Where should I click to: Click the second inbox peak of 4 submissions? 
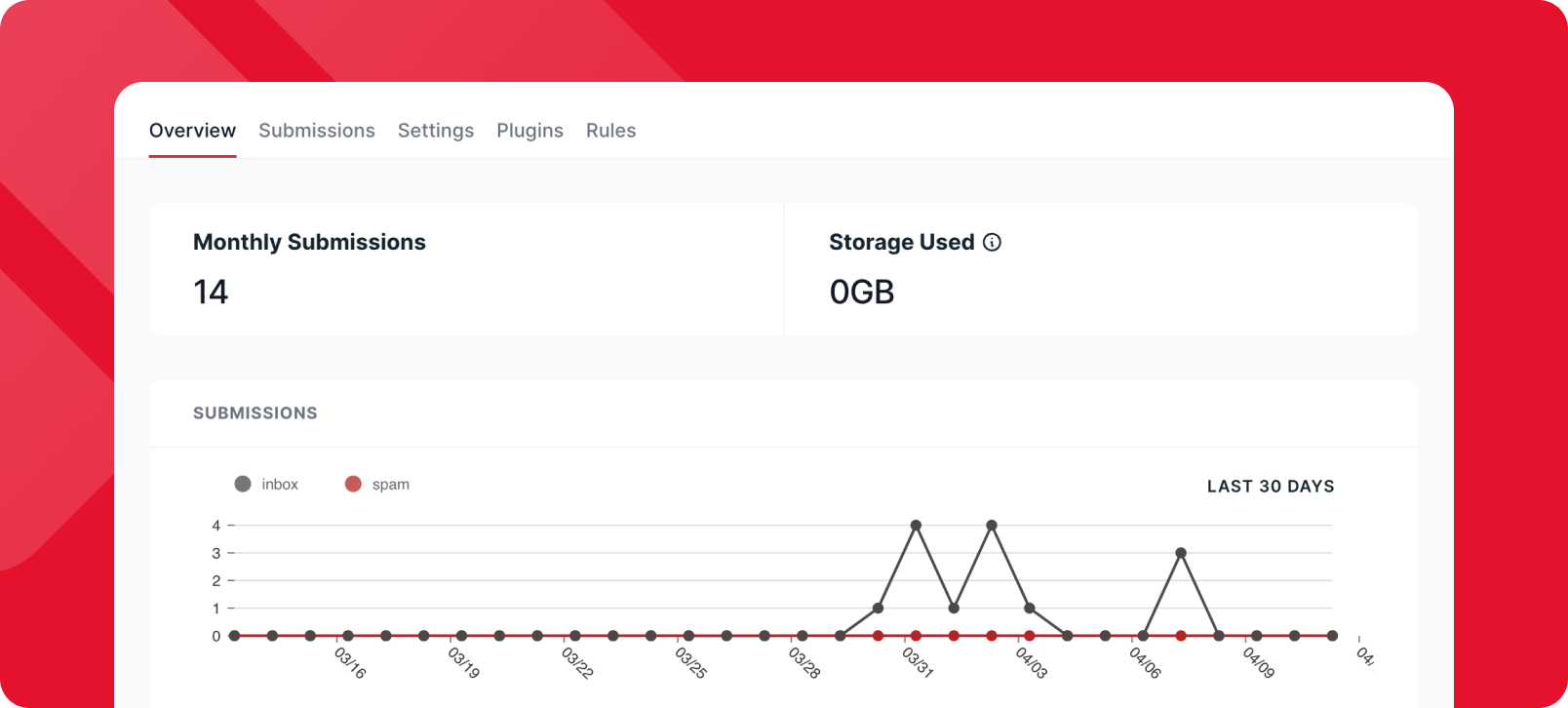point(992,526)
